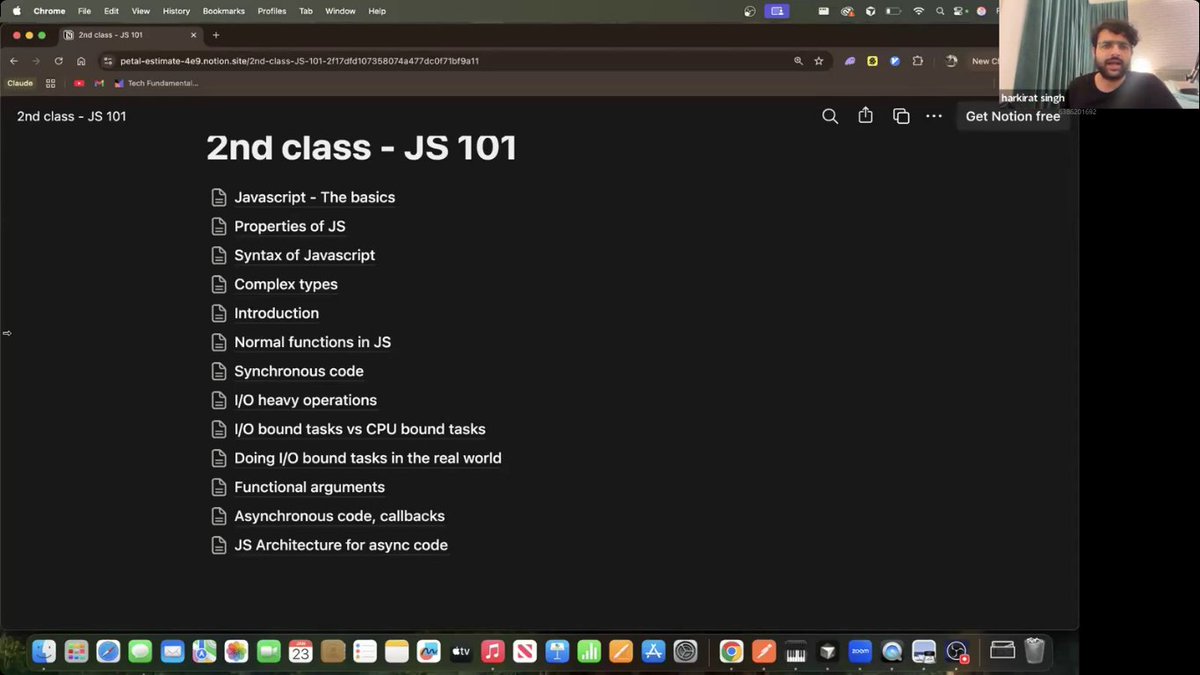Open the Gmail bookmark icon

click(x=98, y=83)
